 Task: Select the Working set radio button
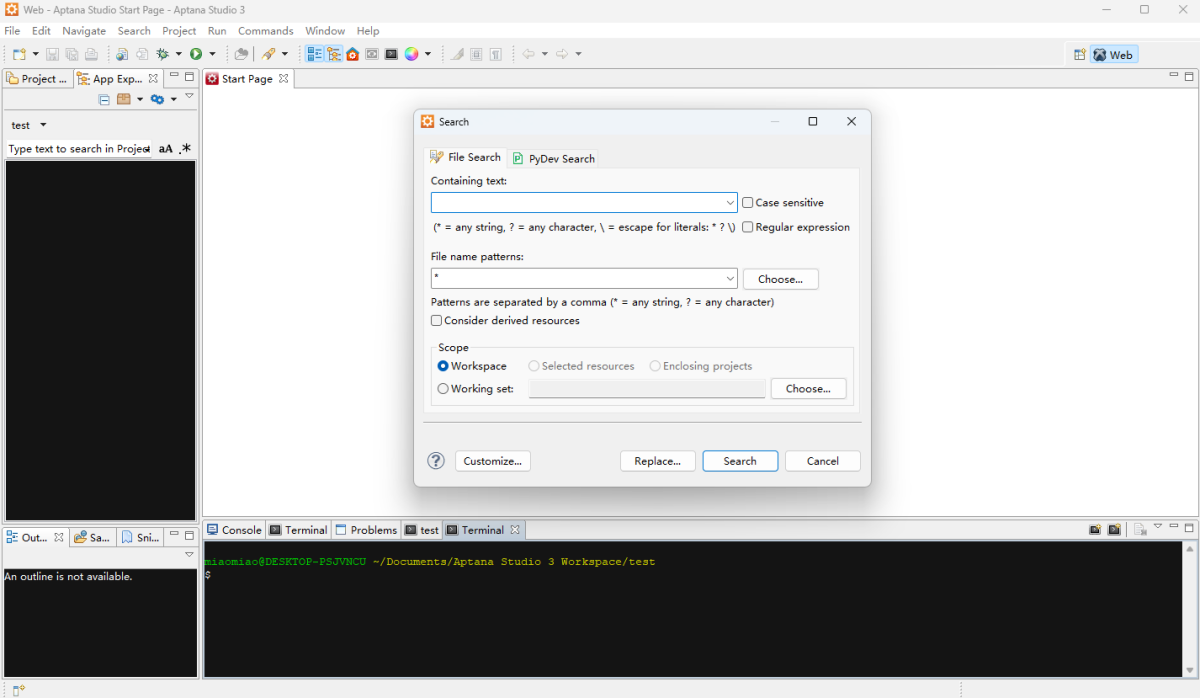(x=444, y=389)
